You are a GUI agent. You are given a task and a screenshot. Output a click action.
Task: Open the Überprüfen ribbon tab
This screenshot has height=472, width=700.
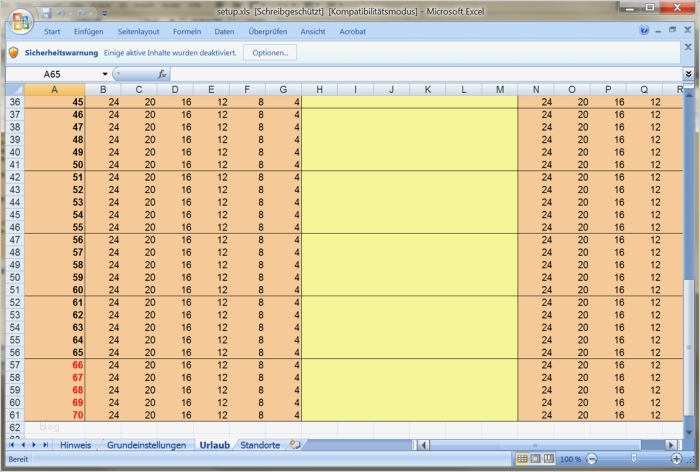268,32
